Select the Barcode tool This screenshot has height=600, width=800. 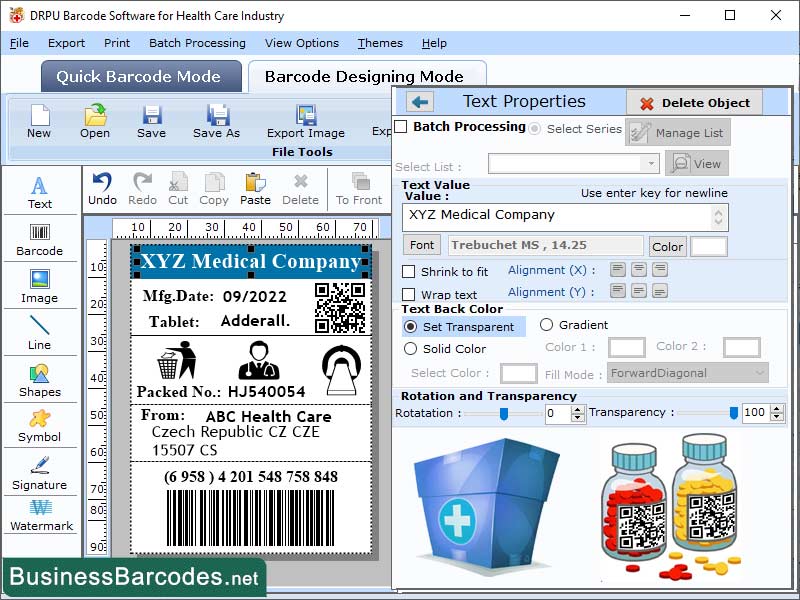tap(40, 240)
